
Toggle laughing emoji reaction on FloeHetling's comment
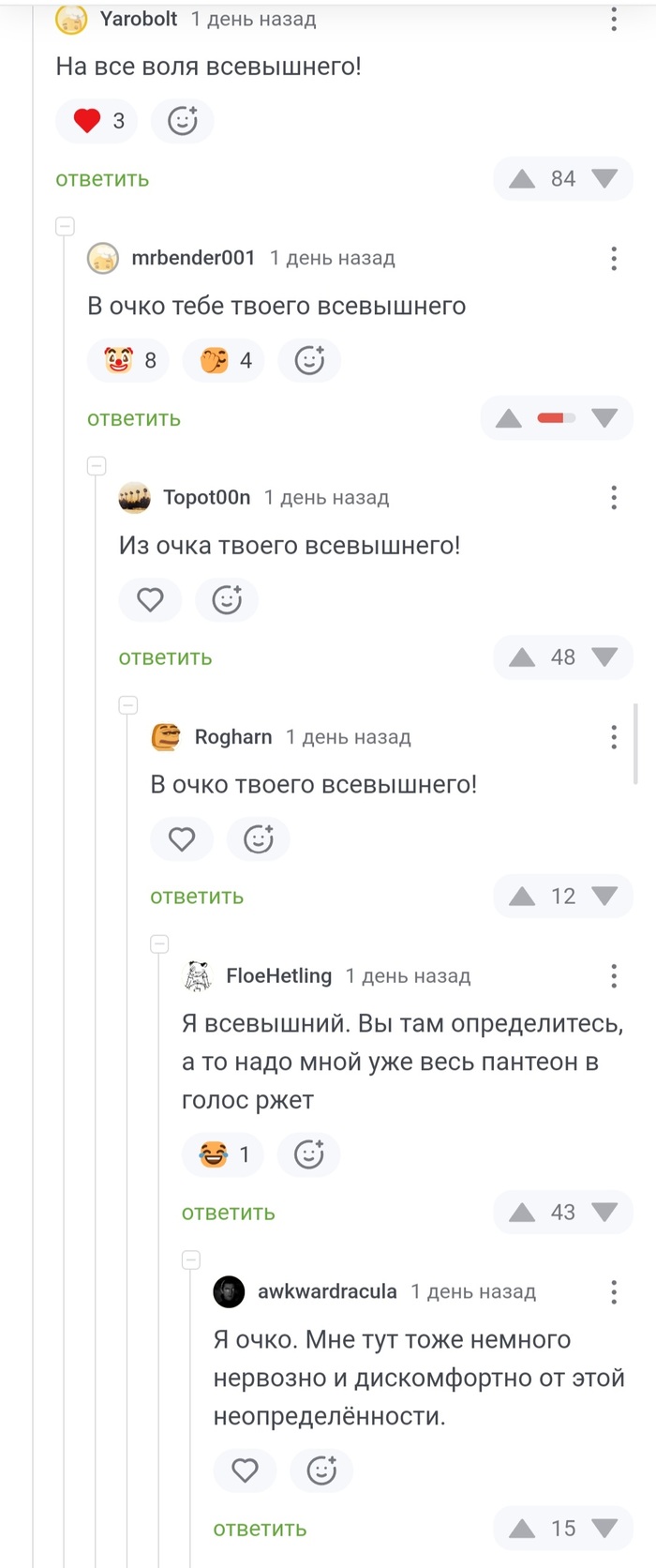click(x=223, y=1154)
